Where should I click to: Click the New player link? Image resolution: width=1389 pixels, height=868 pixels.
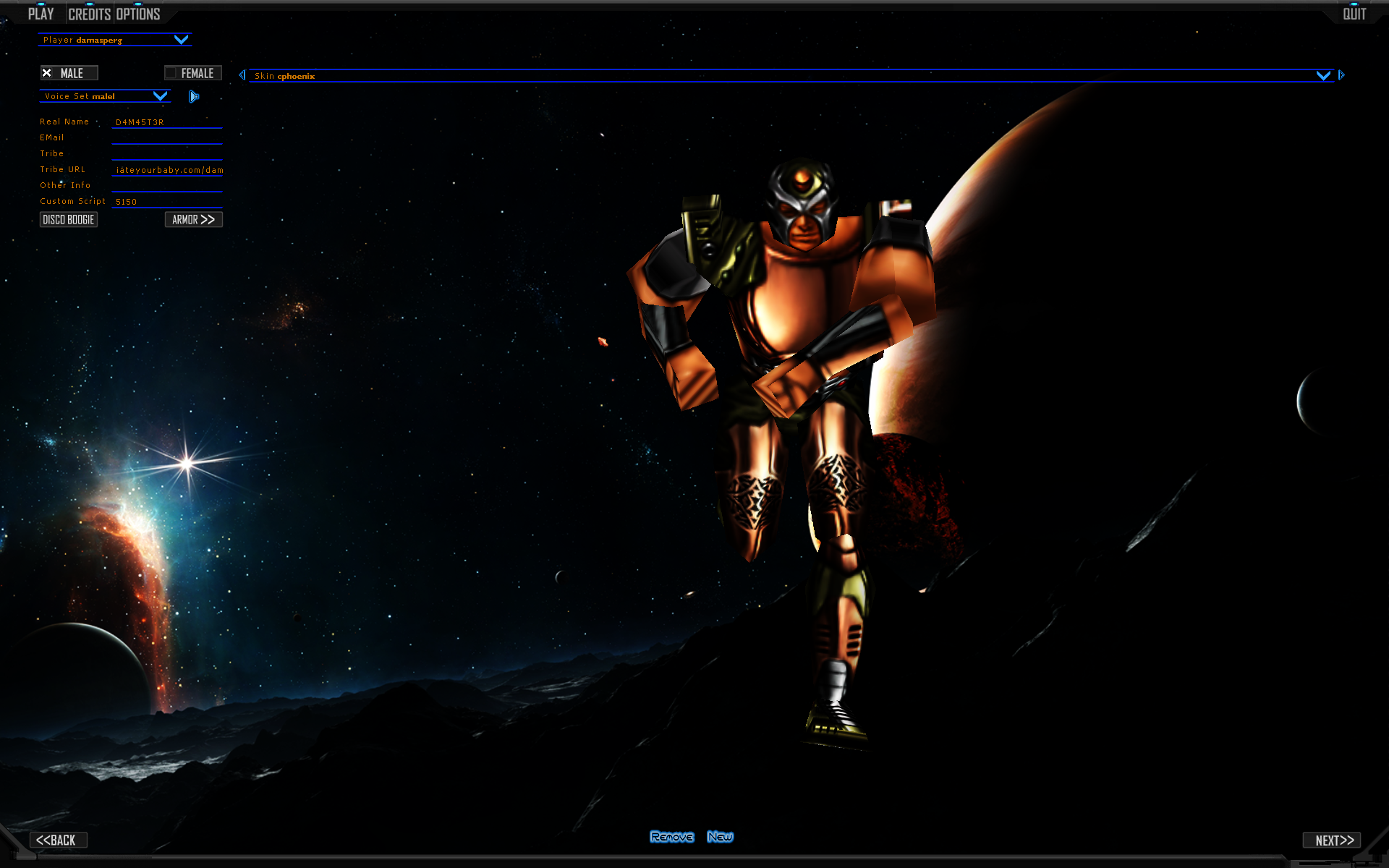pos(720,837)
